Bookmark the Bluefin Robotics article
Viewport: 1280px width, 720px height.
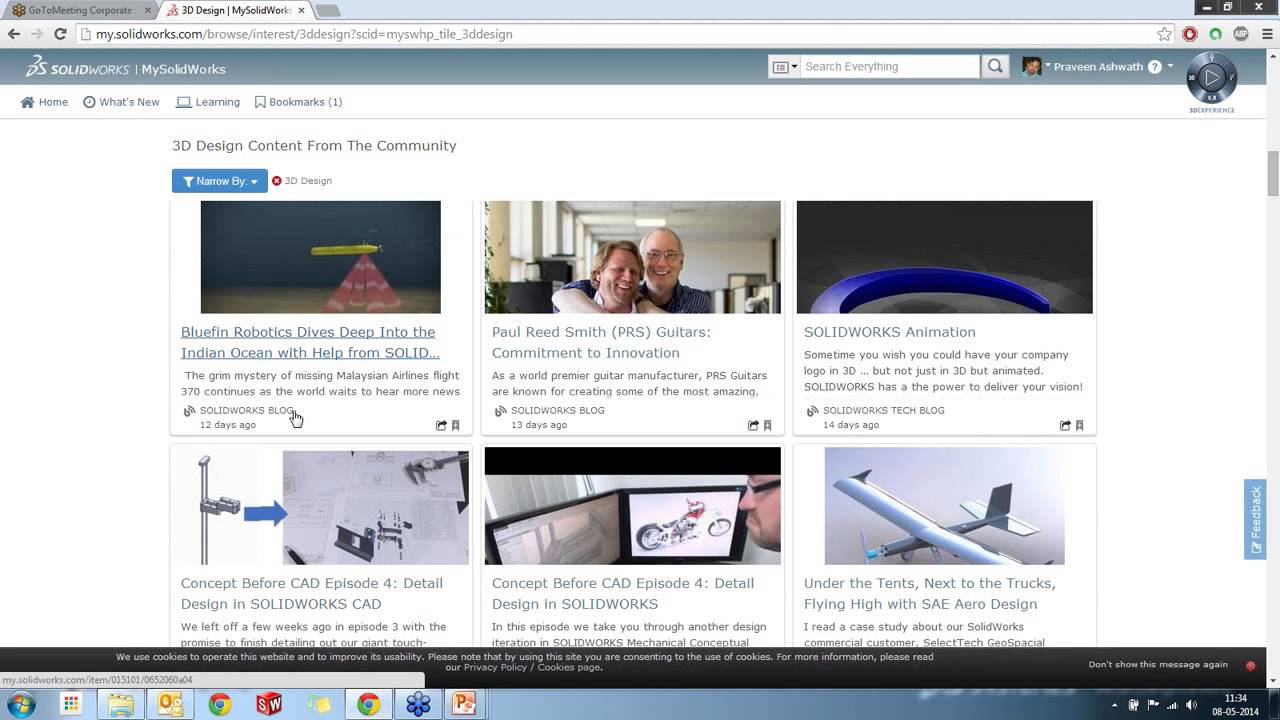pos(456,425)
